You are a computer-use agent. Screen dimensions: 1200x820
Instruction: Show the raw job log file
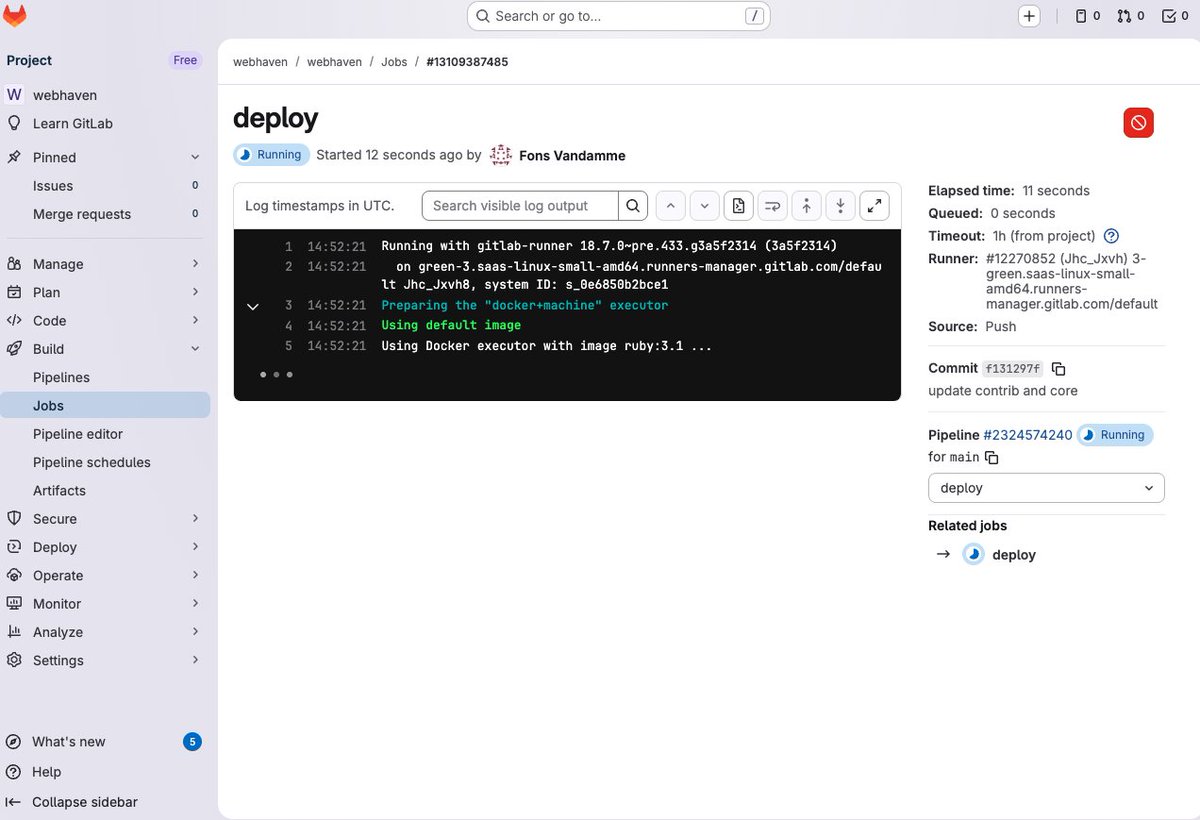tap(739, 206)
